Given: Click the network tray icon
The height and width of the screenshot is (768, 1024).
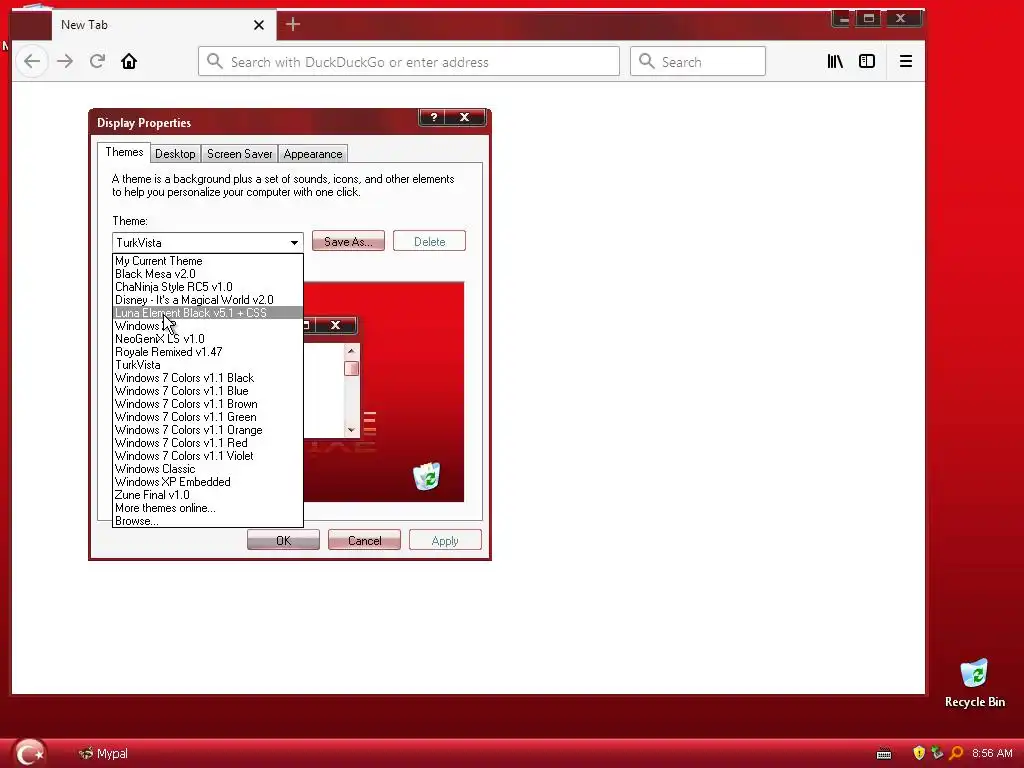Looking at the screenshot, I should click(x=937, y=753).
